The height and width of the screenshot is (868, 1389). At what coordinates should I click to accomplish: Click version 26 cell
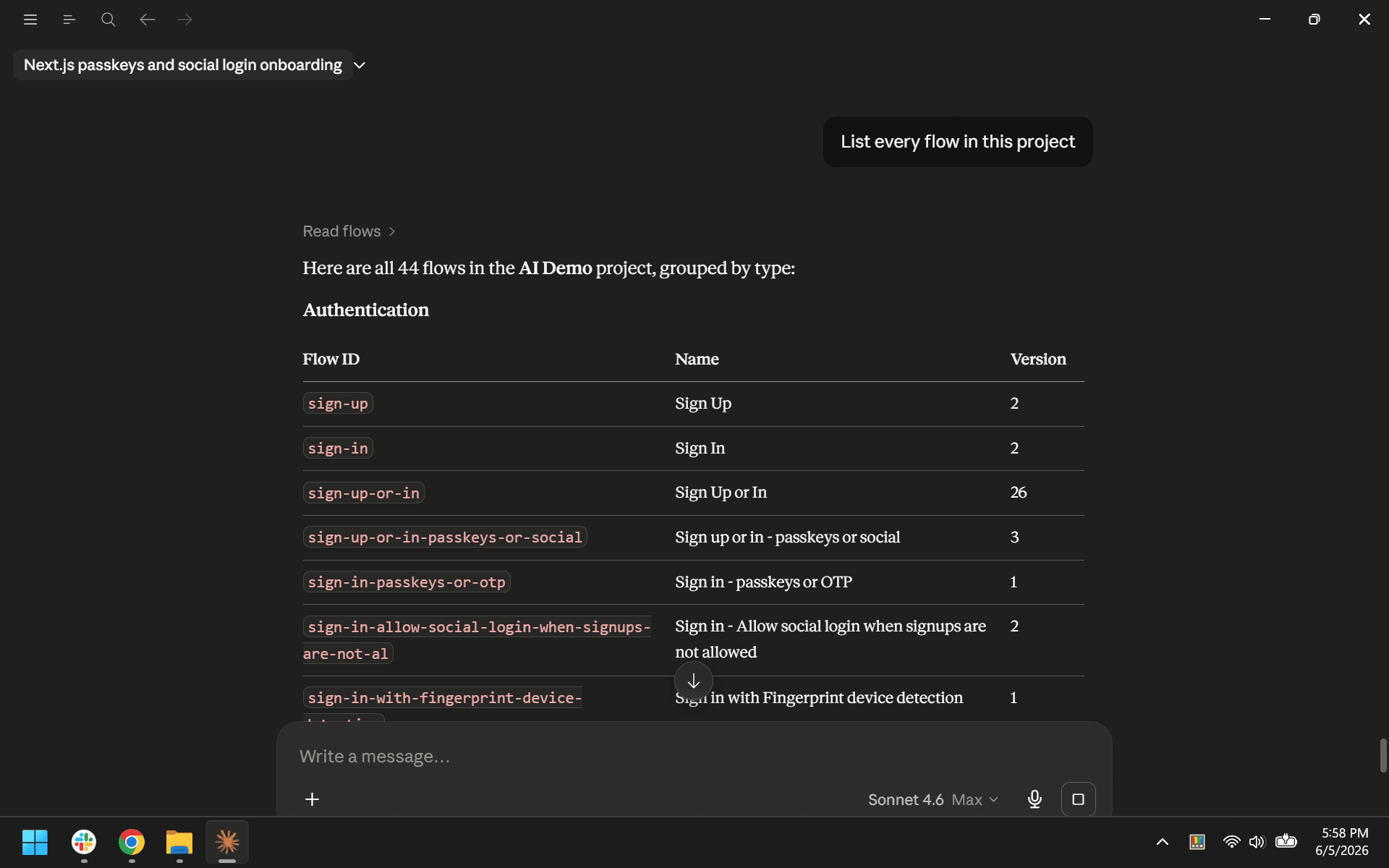pyautogui.click(x=1018, y=493)
